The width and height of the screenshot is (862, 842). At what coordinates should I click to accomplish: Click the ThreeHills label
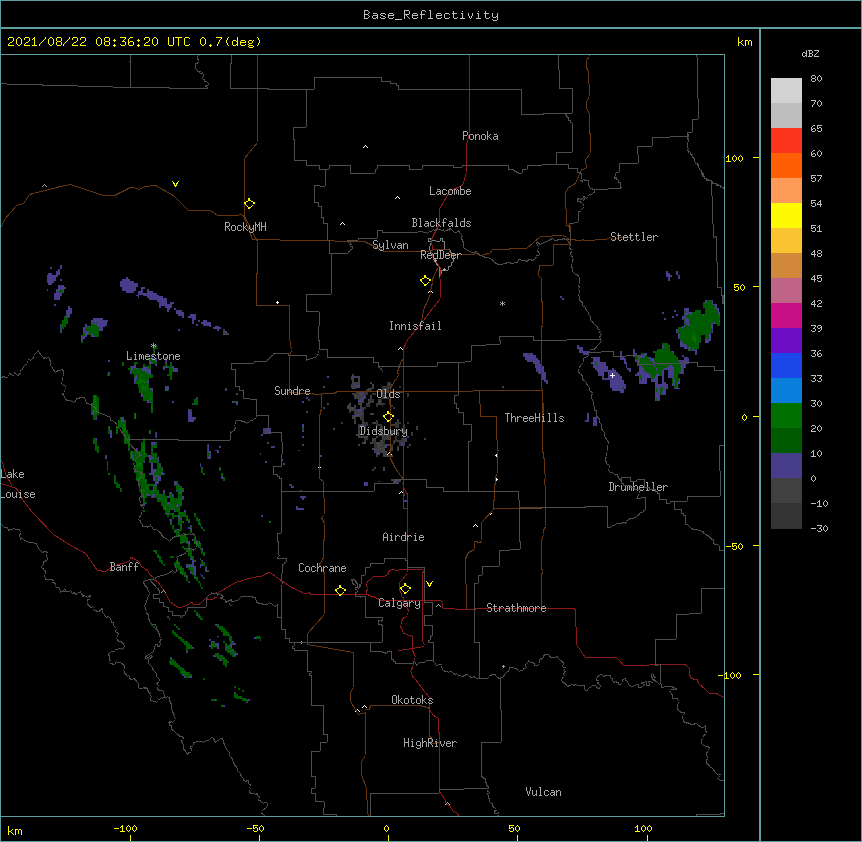534,418
